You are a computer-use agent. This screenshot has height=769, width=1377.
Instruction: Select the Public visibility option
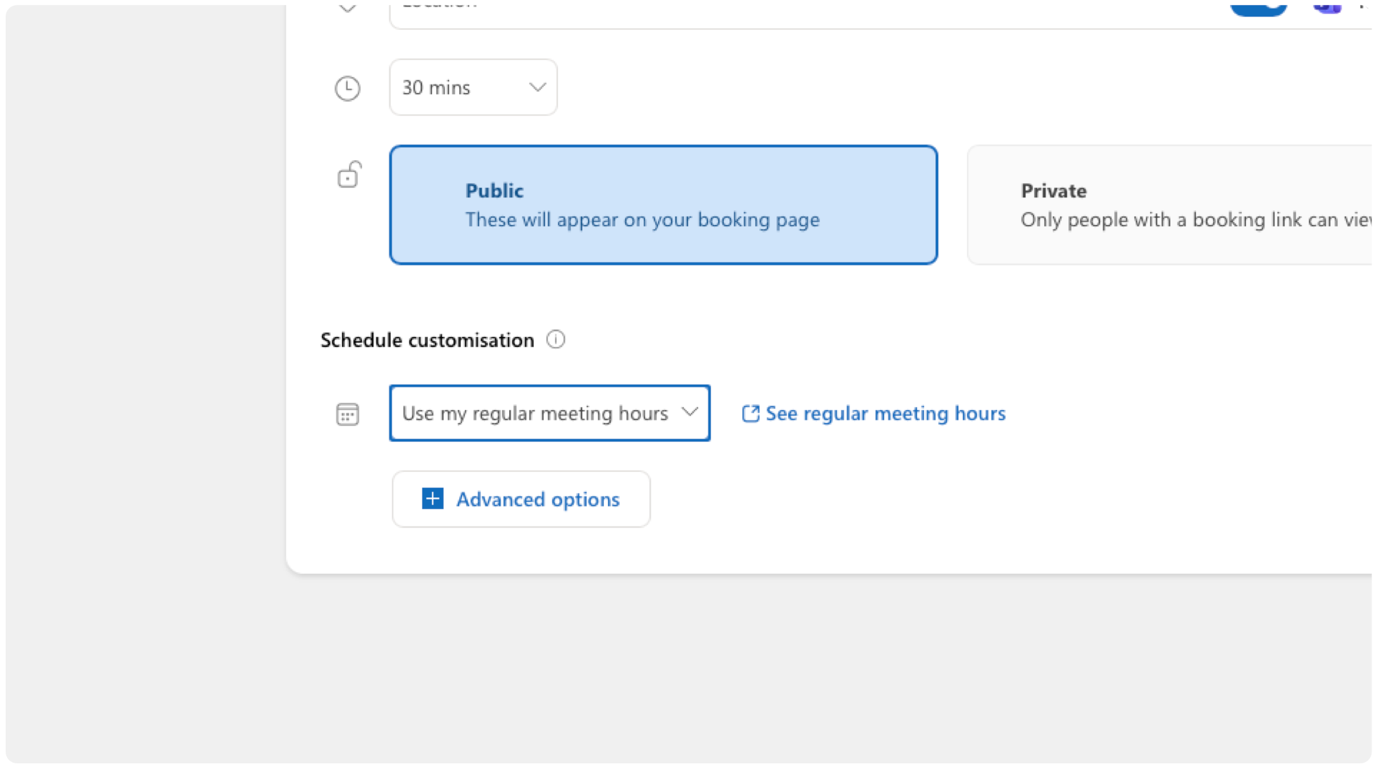pos(663,205)
